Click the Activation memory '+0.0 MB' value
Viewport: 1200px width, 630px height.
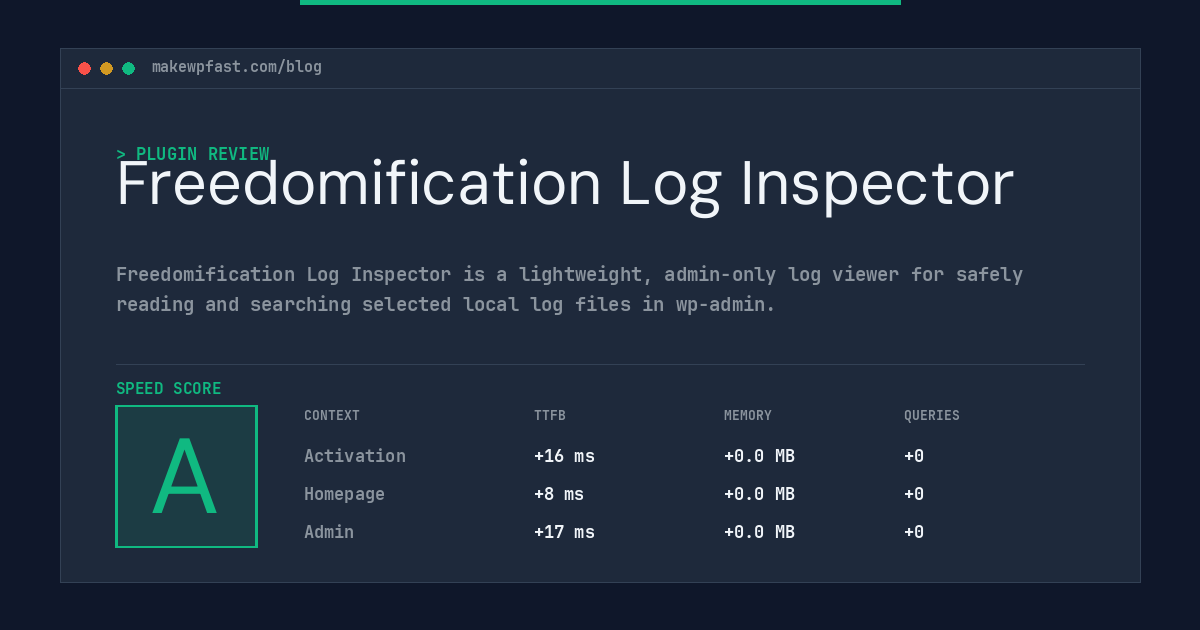[759, 456]
